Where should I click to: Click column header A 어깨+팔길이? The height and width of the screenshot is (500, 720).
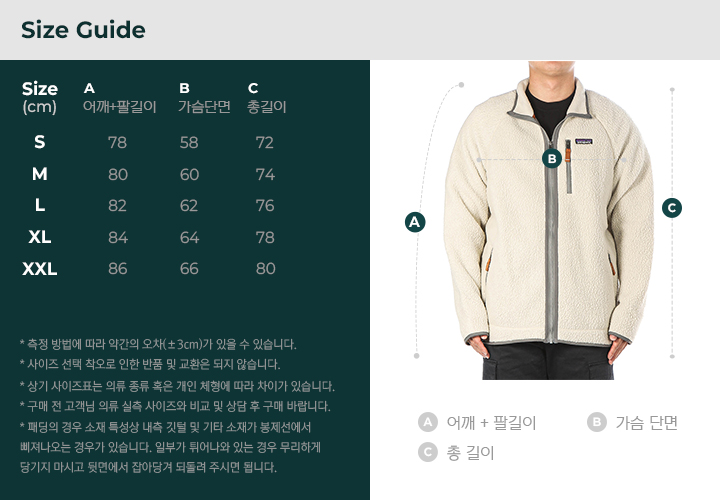[119, 98]
